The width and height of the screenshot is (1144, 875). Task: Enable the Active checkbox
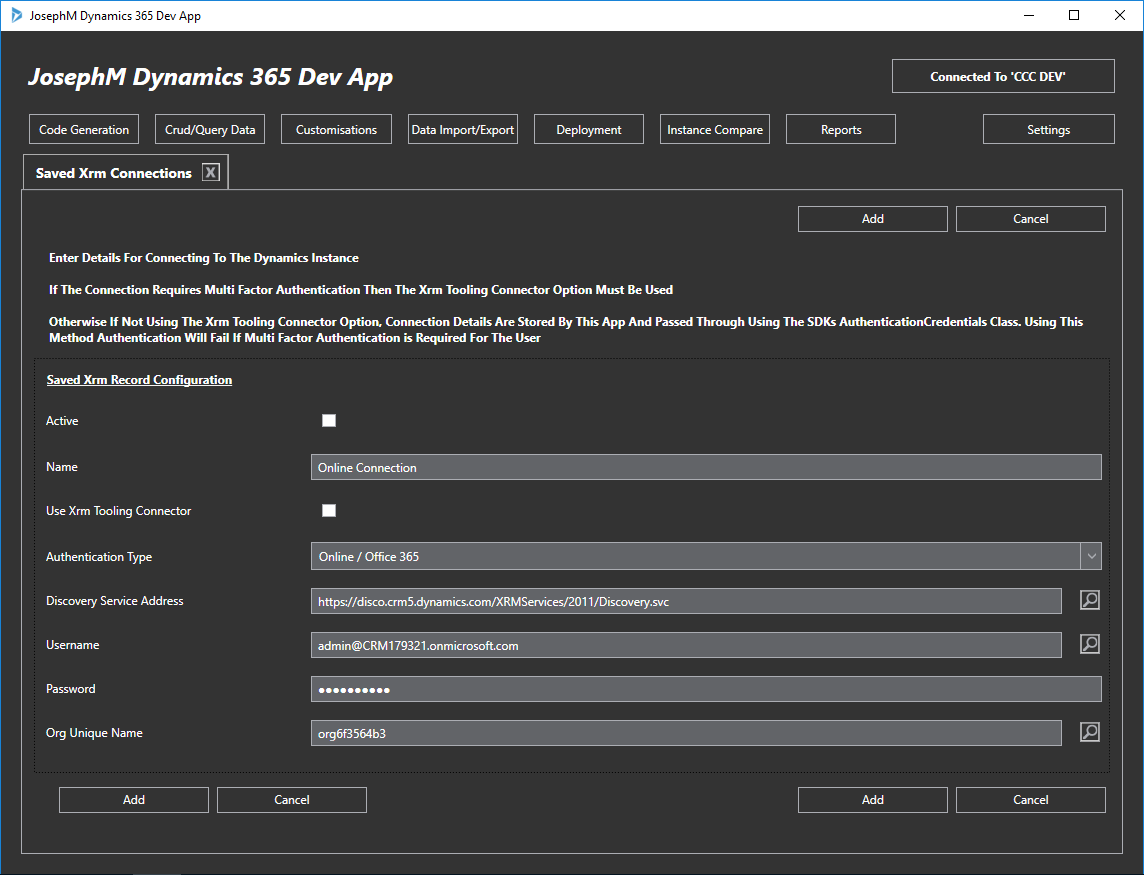tap(329, 421)
